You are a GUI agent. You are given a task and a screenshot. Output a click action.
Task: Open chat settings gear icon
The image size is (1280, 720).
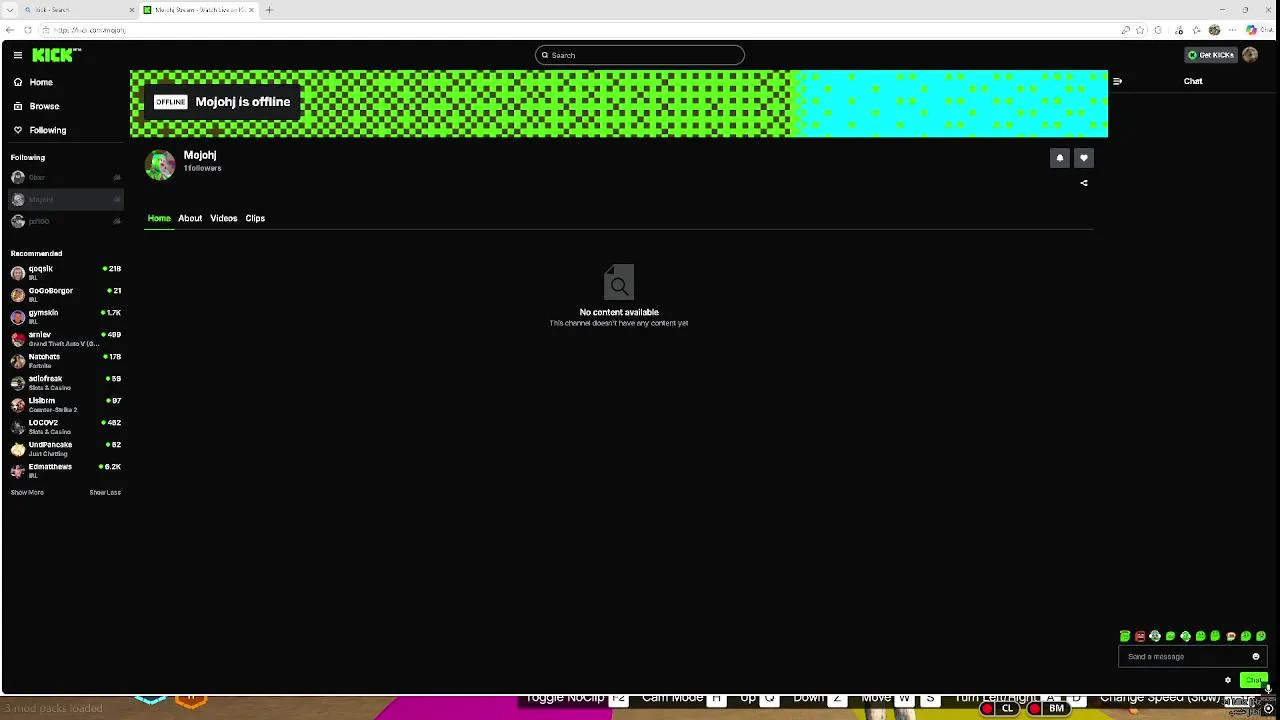click(x=1228, y=680)
